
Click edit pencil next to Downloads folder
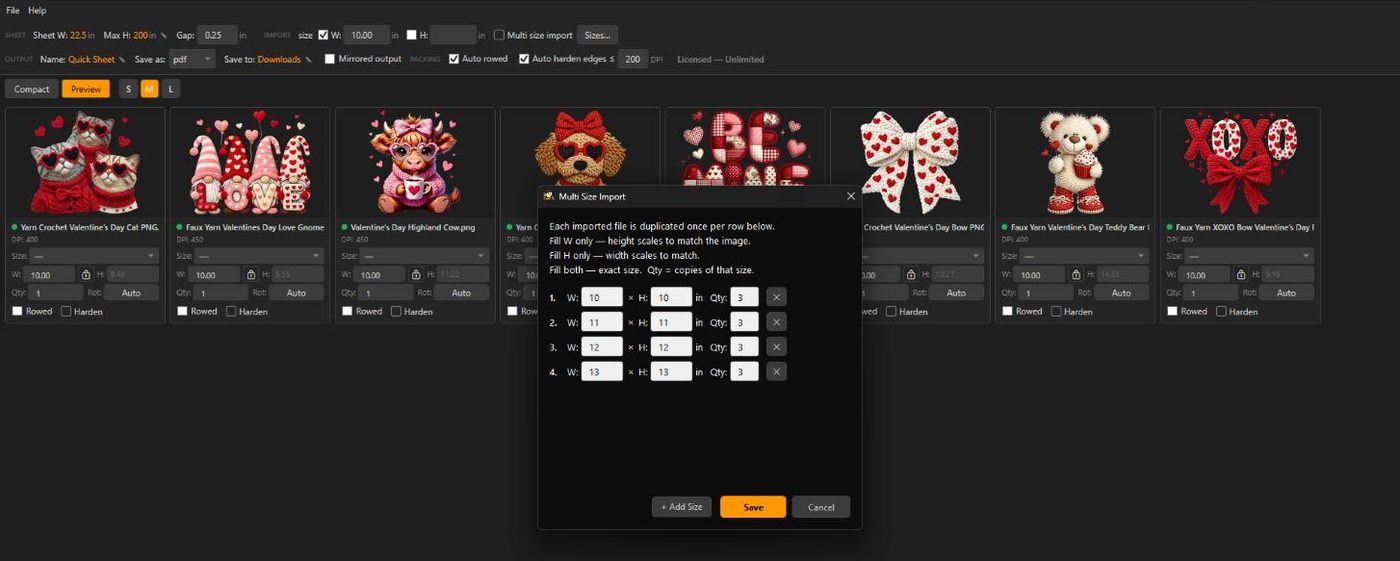click(308, 60)
